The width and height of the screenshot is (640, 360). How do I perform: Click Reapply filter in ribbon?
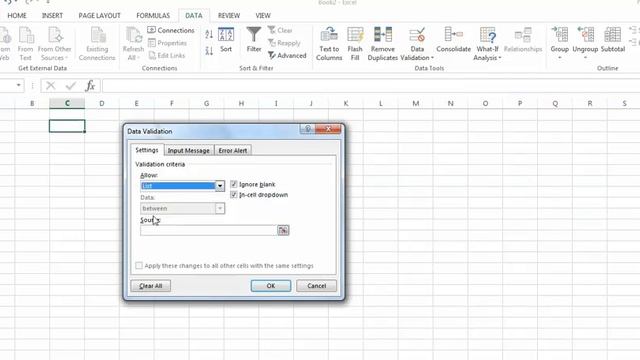[284, 43]
